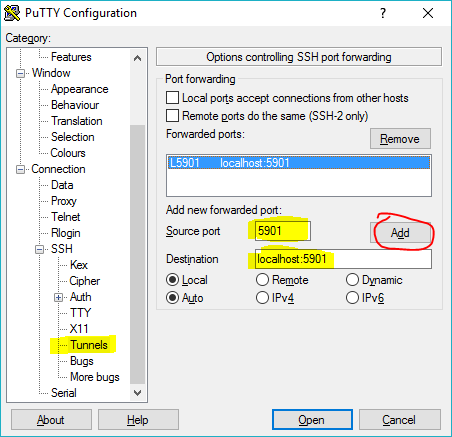Image resolution: width=452 pixels, height=437 pixels.
Task: Open the TTY category
Action: click(x=80, y=313)
